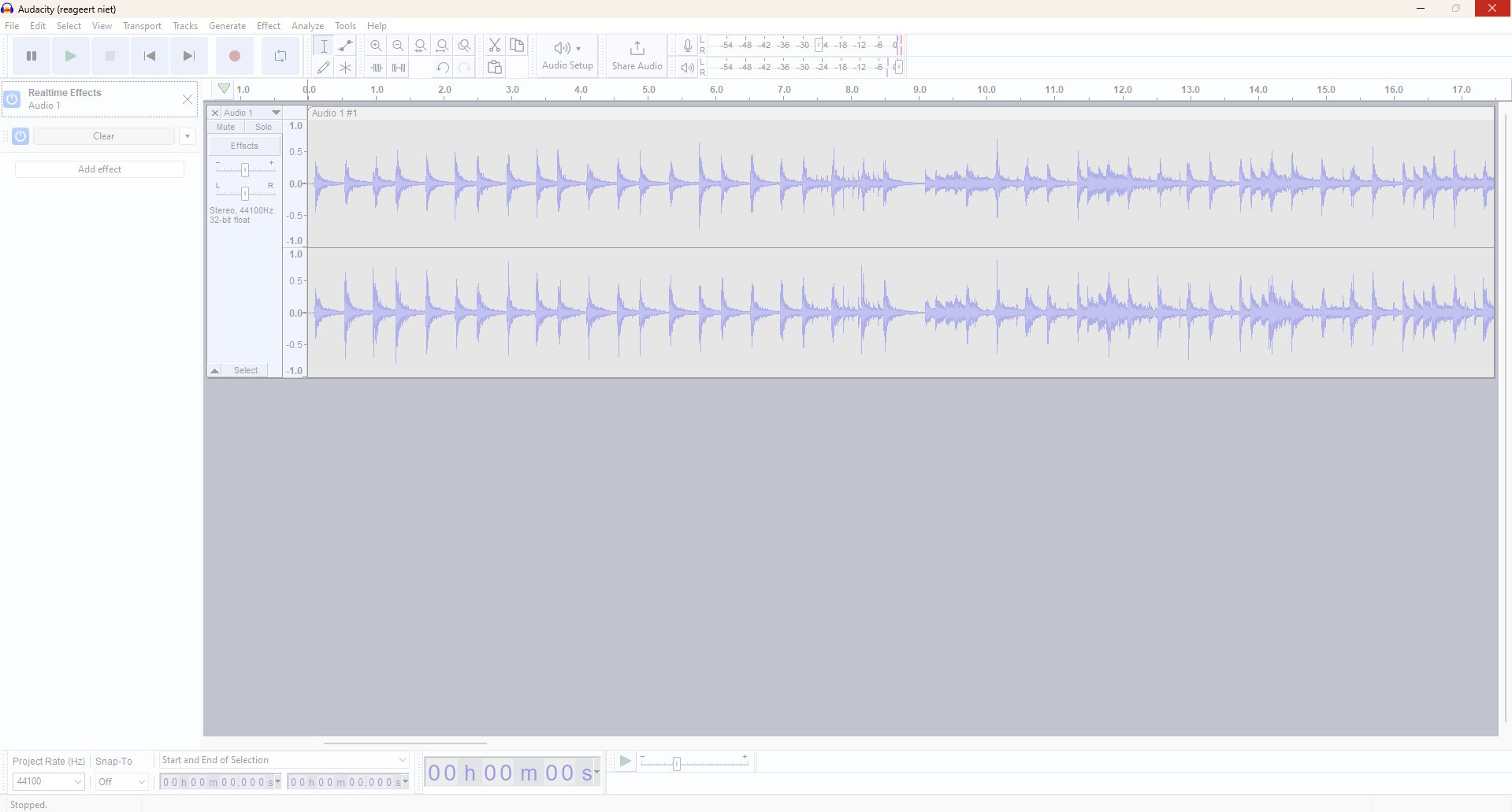Click the Cut scissors icon
The image size is (1512, 812).
click(x=495, y=46)
